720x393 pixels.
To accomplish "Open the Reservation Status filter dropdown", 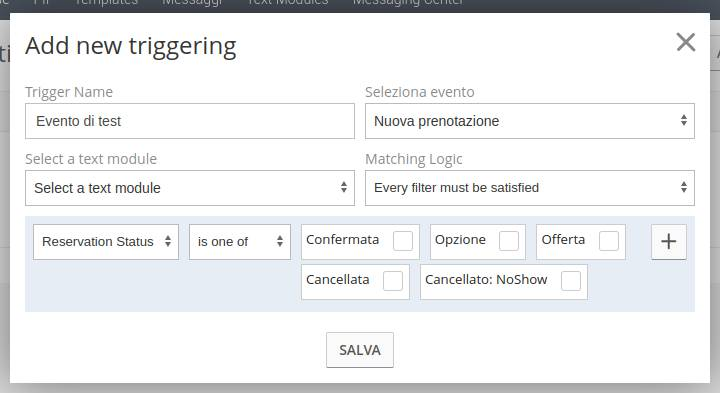I will 106,242.
